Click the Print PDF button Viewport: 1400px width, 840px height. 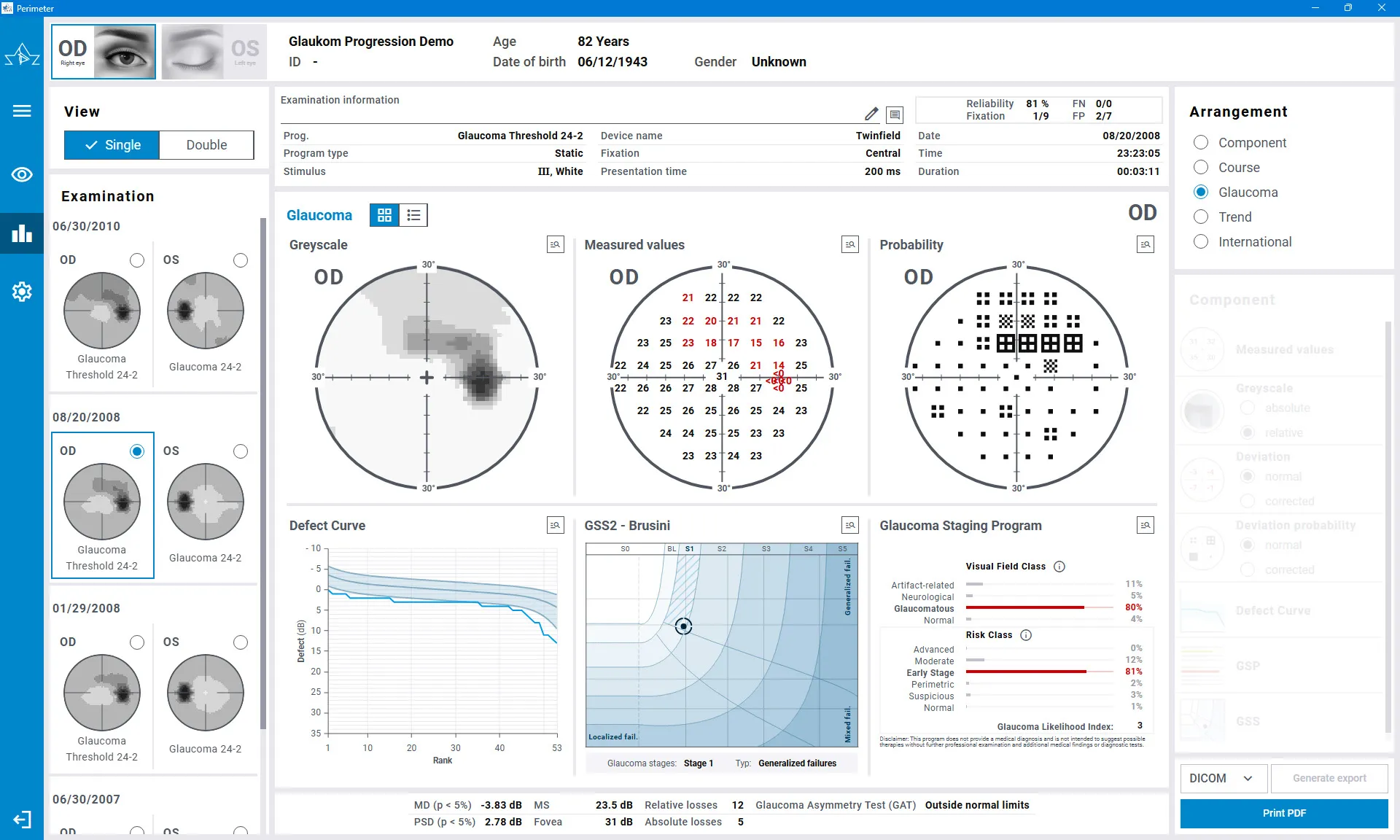pyautogui.click(x=1284, y=813)
